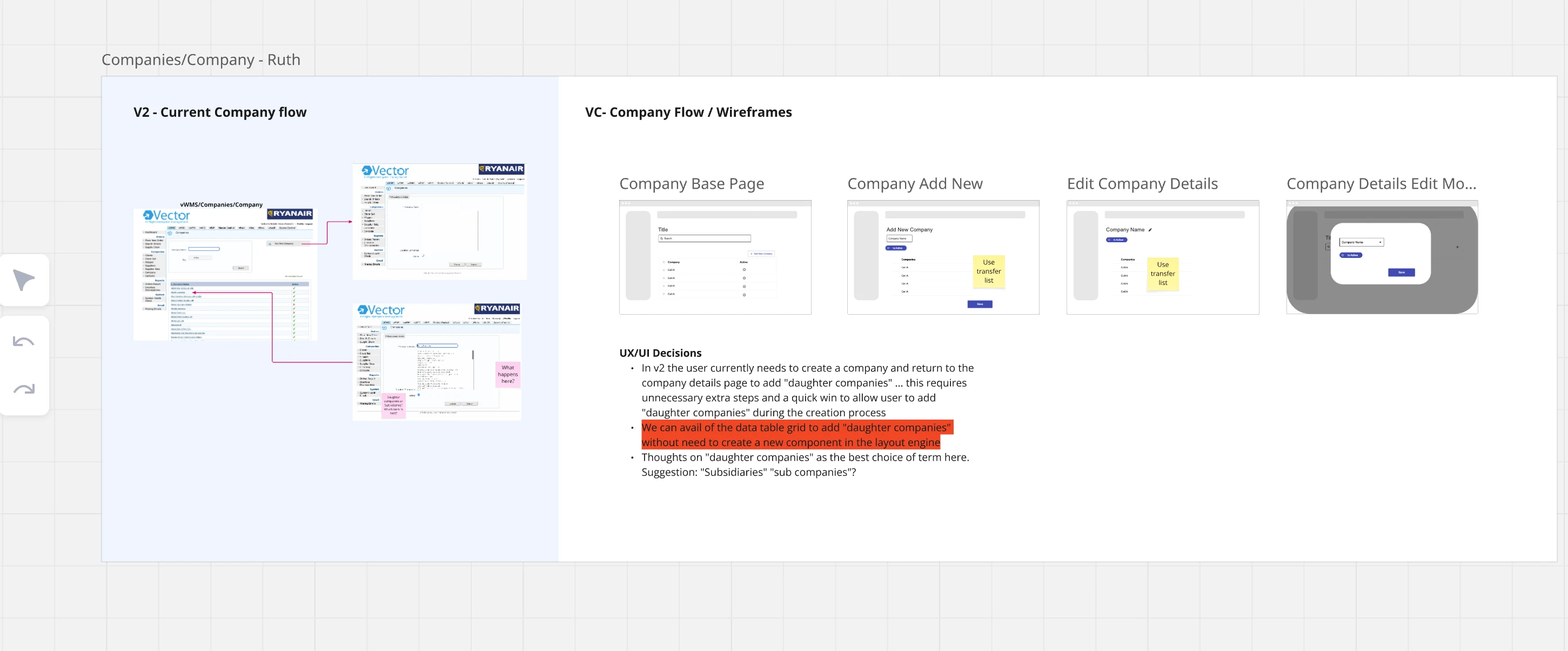1568x651 pixels.
Task: Click the pencil icon beside Company Name
Action: click(1150, 230)
